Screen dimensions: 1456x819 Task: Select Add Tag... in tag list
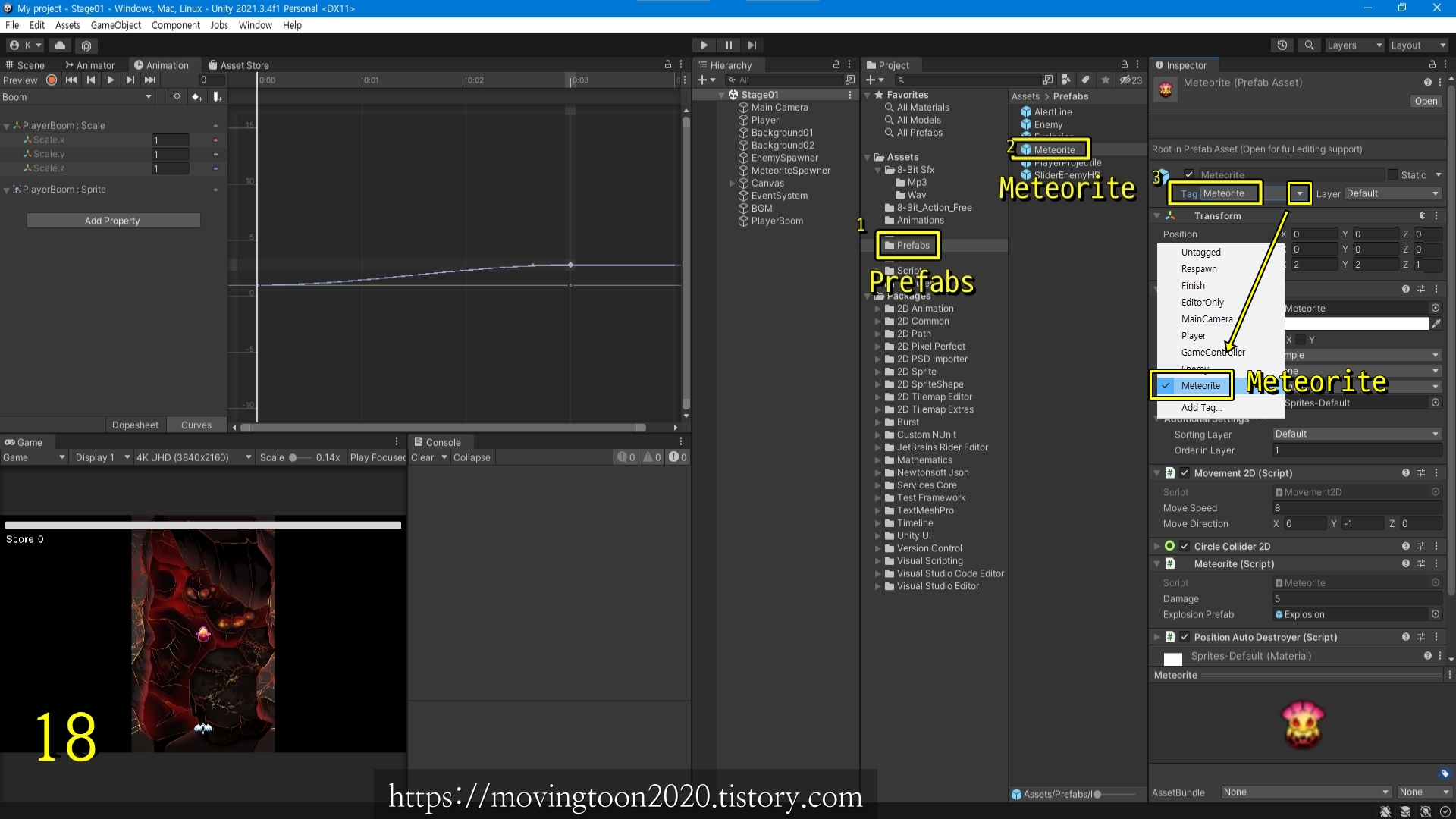1202,408
